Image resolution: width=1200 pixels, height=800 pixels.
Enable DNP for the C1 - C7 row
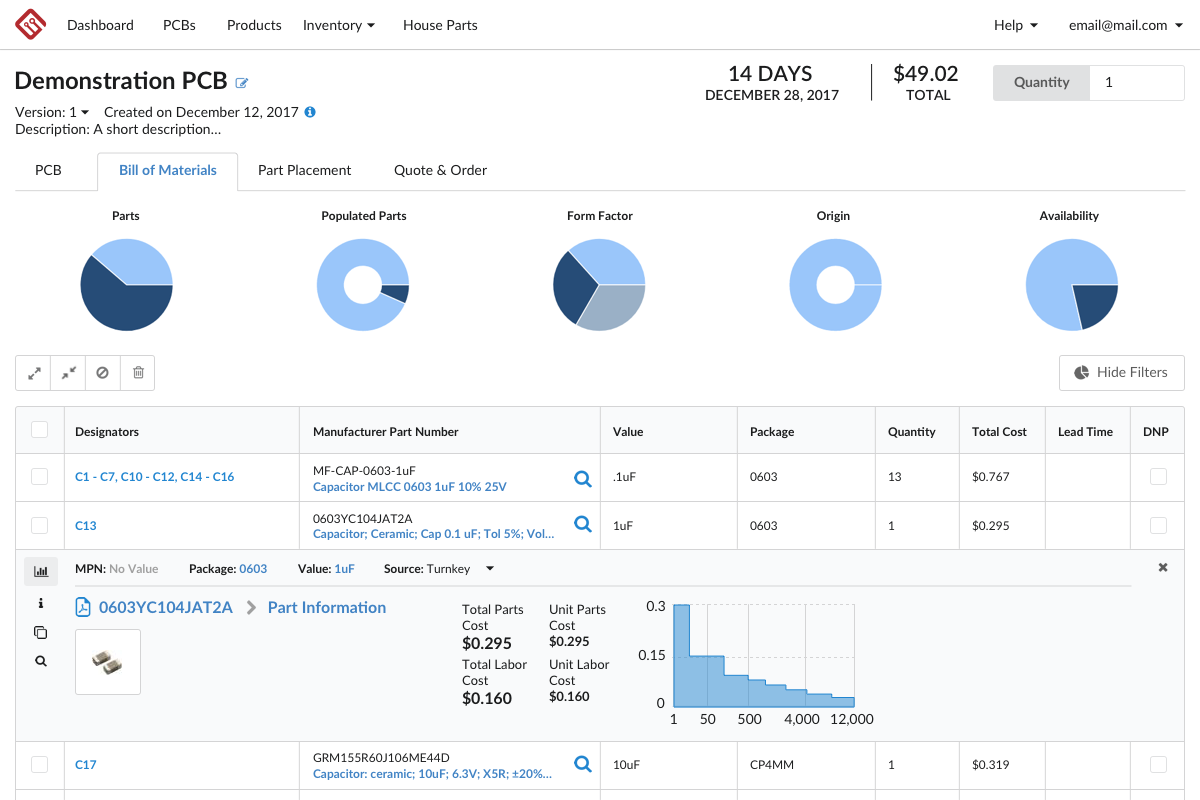pos(1158,477)
